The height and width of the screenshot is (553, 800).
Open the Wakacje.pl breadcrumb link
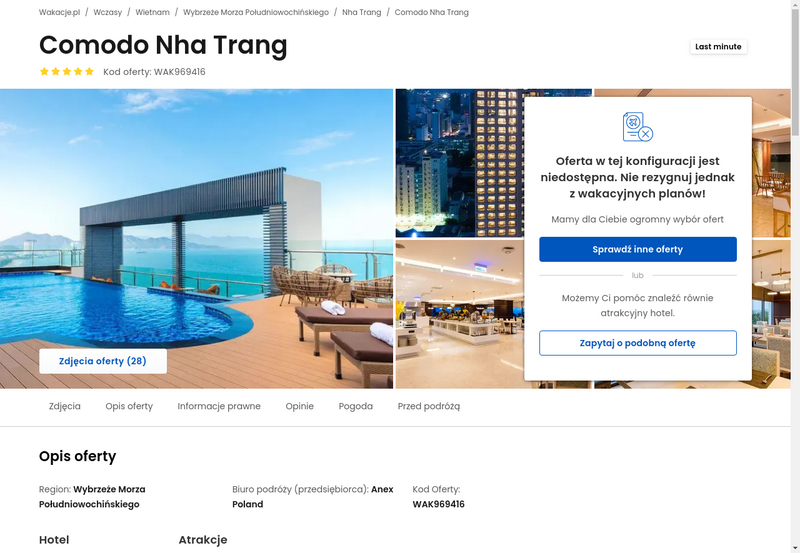pos(60,12)
